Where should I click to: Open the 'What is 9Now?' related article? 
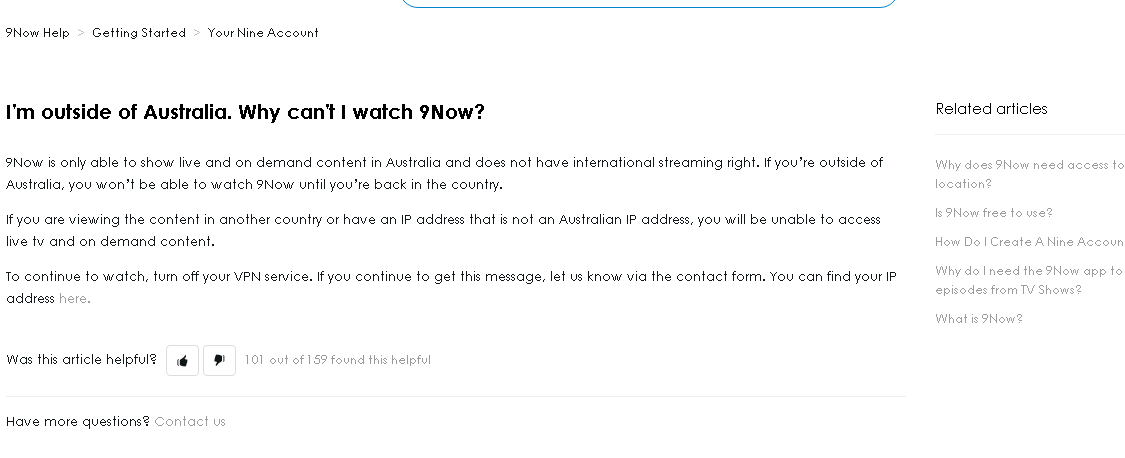(979, 319)
